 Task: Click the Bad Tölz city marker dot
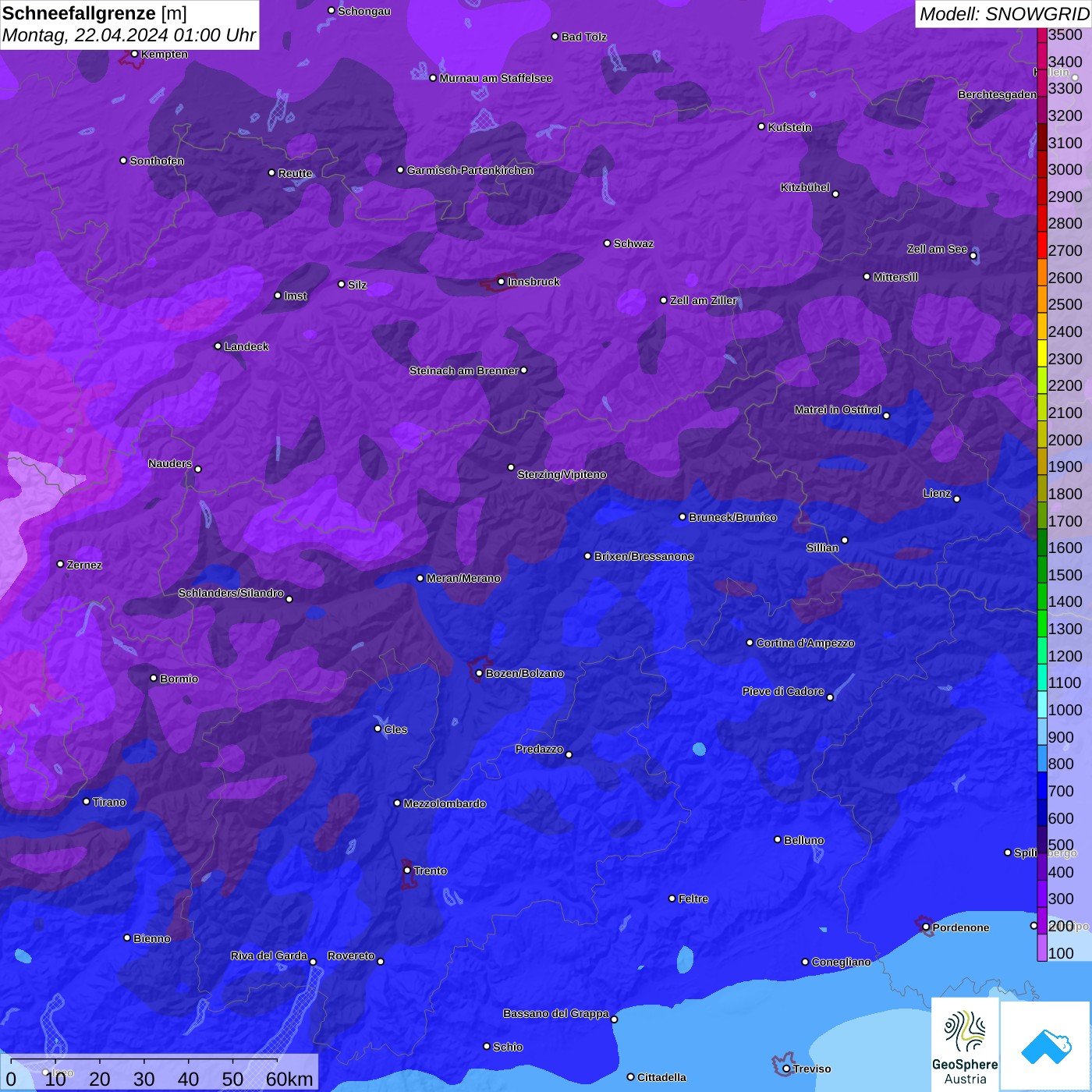click(555, 37)
